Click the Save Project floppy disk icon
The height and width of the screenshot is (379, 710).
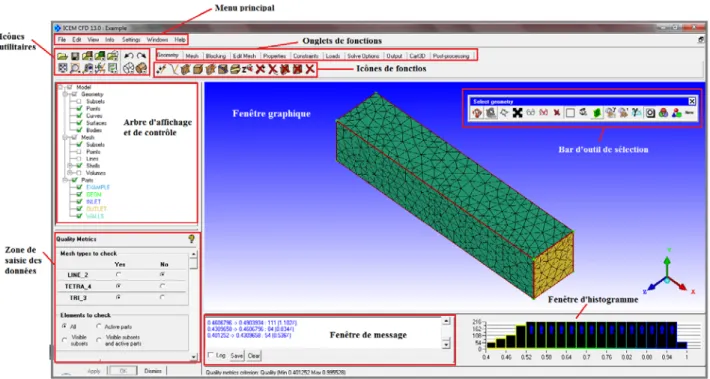pos(75,57)
